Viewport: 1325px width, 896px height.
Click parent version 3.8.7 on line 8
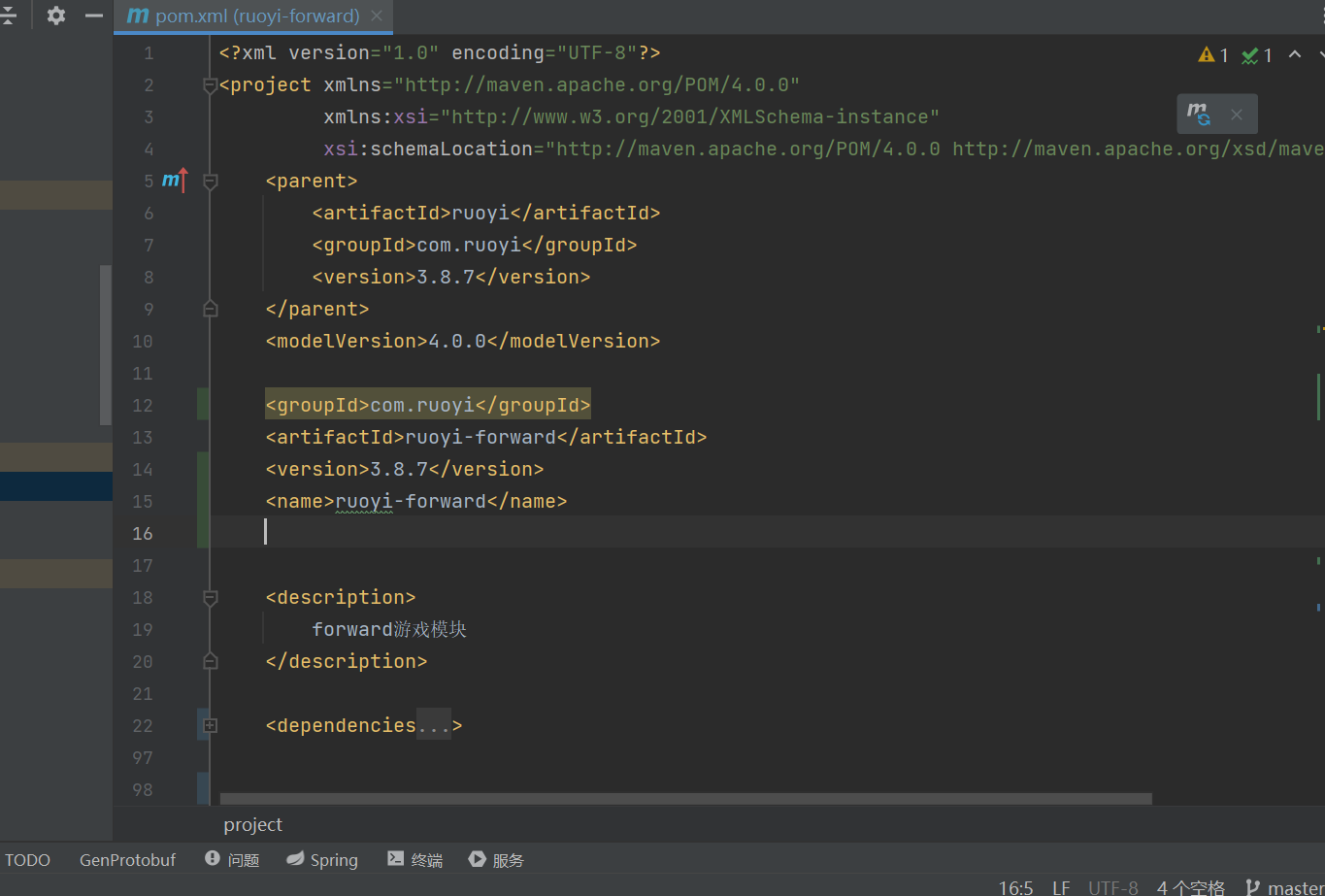(x=451, y=277)
